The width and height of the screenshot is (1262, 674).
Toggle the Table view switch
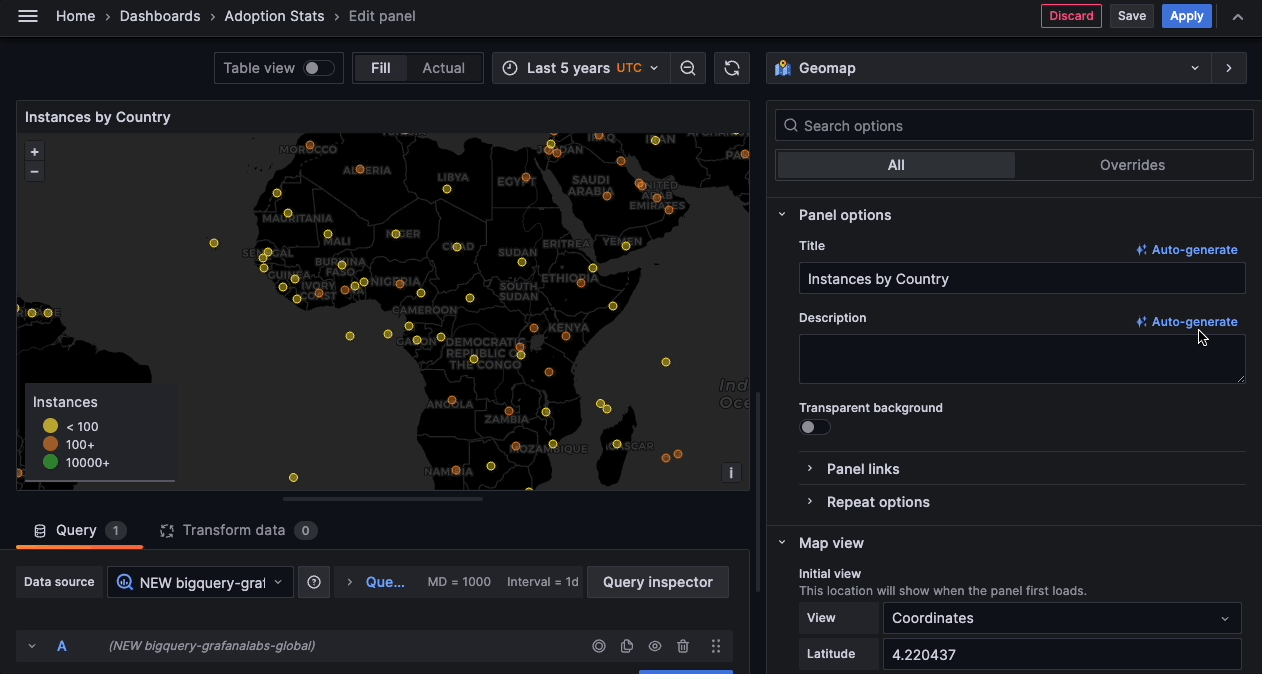(x=318, y=68)
